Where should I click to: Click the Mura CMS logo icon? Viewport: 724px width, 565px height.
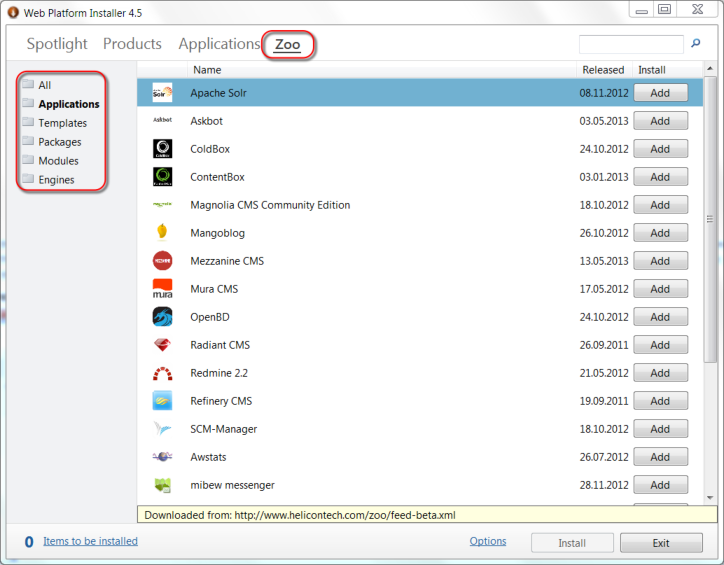click(162, 289)
